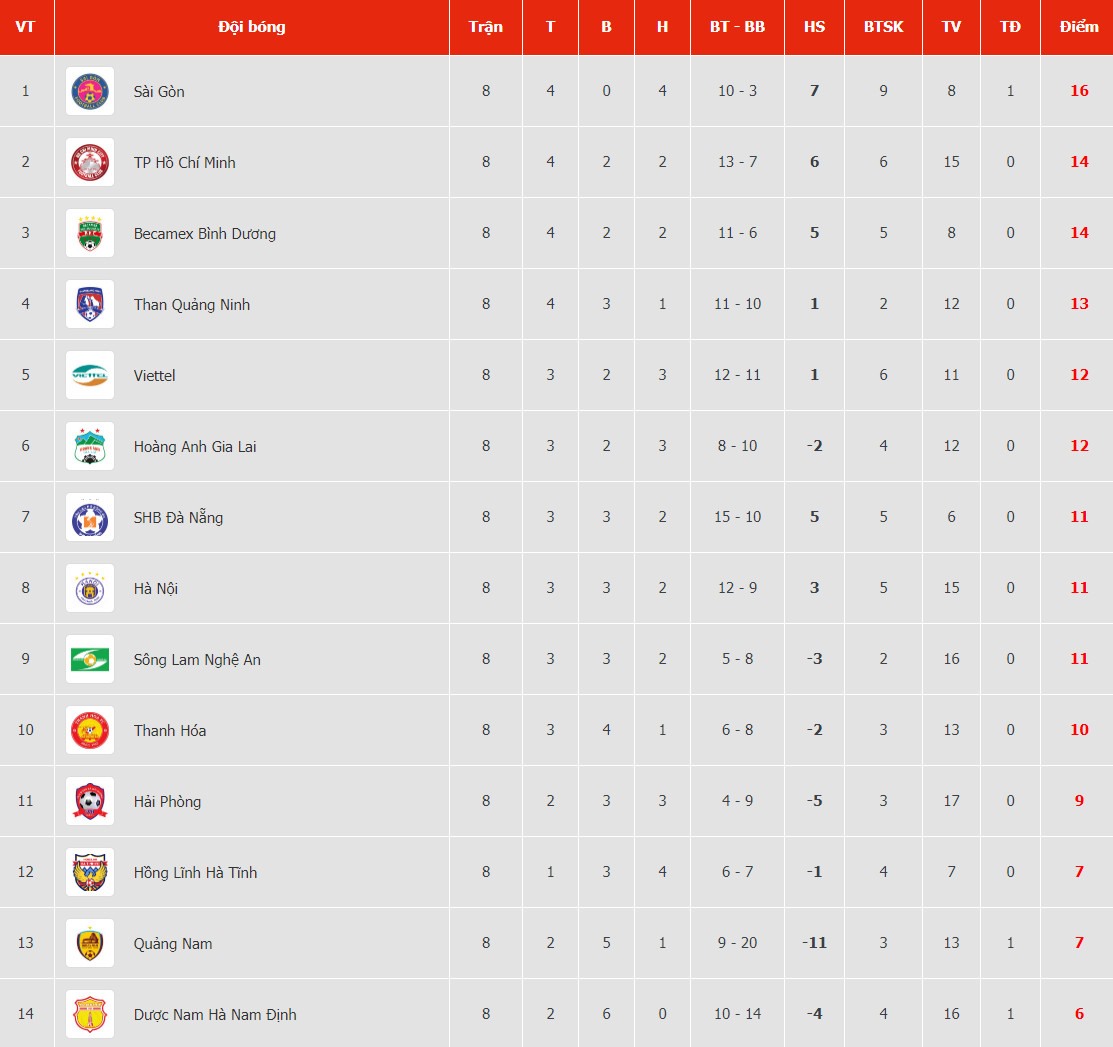Viewport: 1113px width, 1047px height.
Task: Select the Hoàng Anh Gia Lai crest
Action: pos(90,446)
